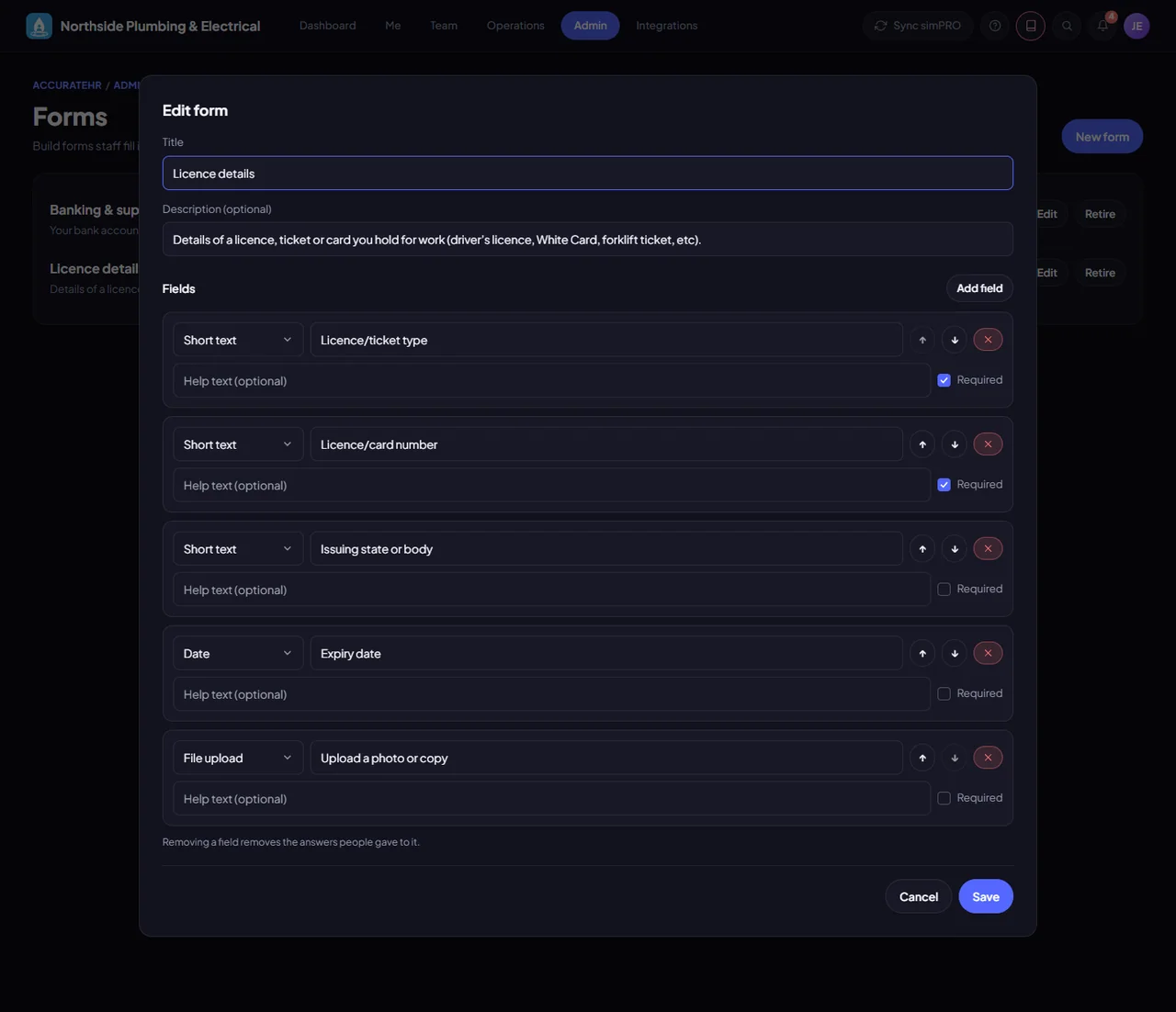Move Issuing state or body field up

(x=922, y=549)
